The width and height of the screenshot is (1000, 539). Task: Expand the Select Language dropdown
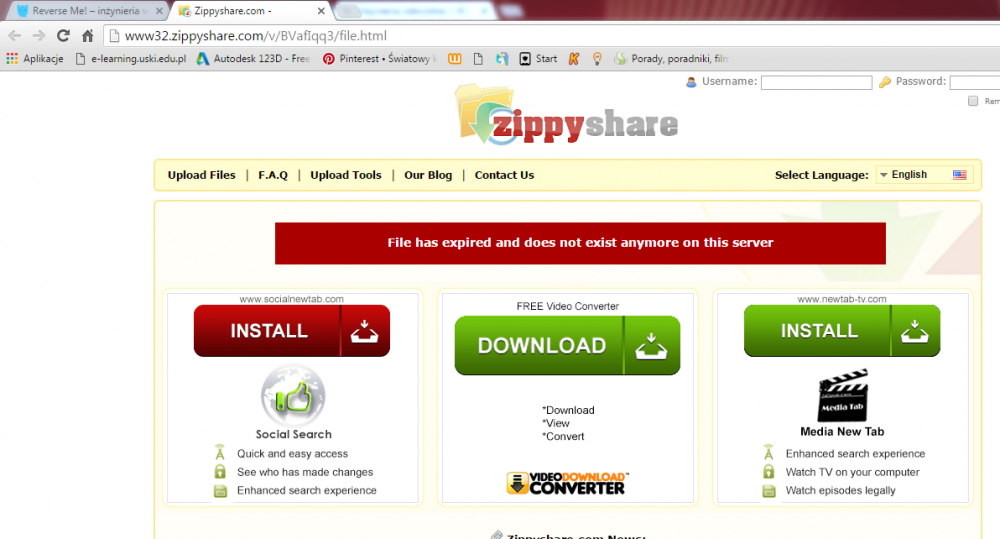[x=922, y=175]
